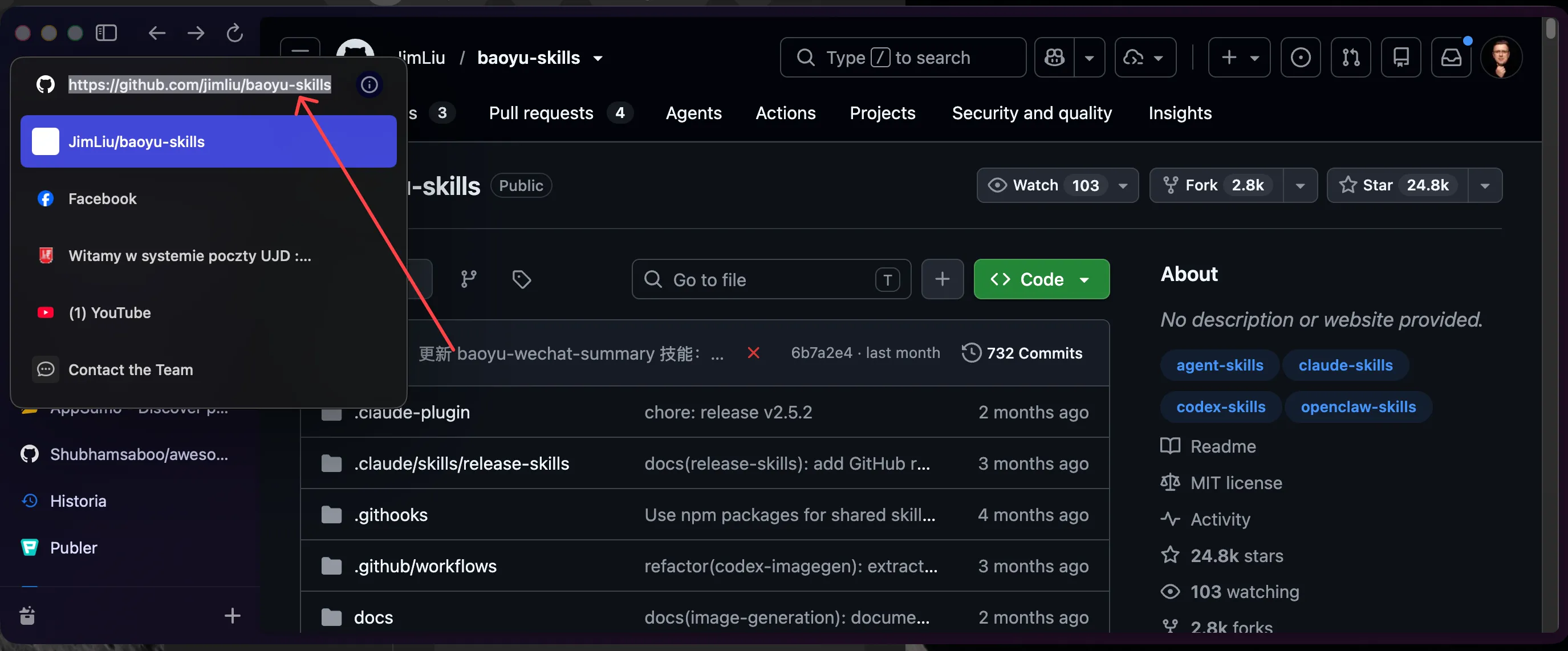Click the new tab plus in sidebar

pyautogui.click(x=233, y=616)
